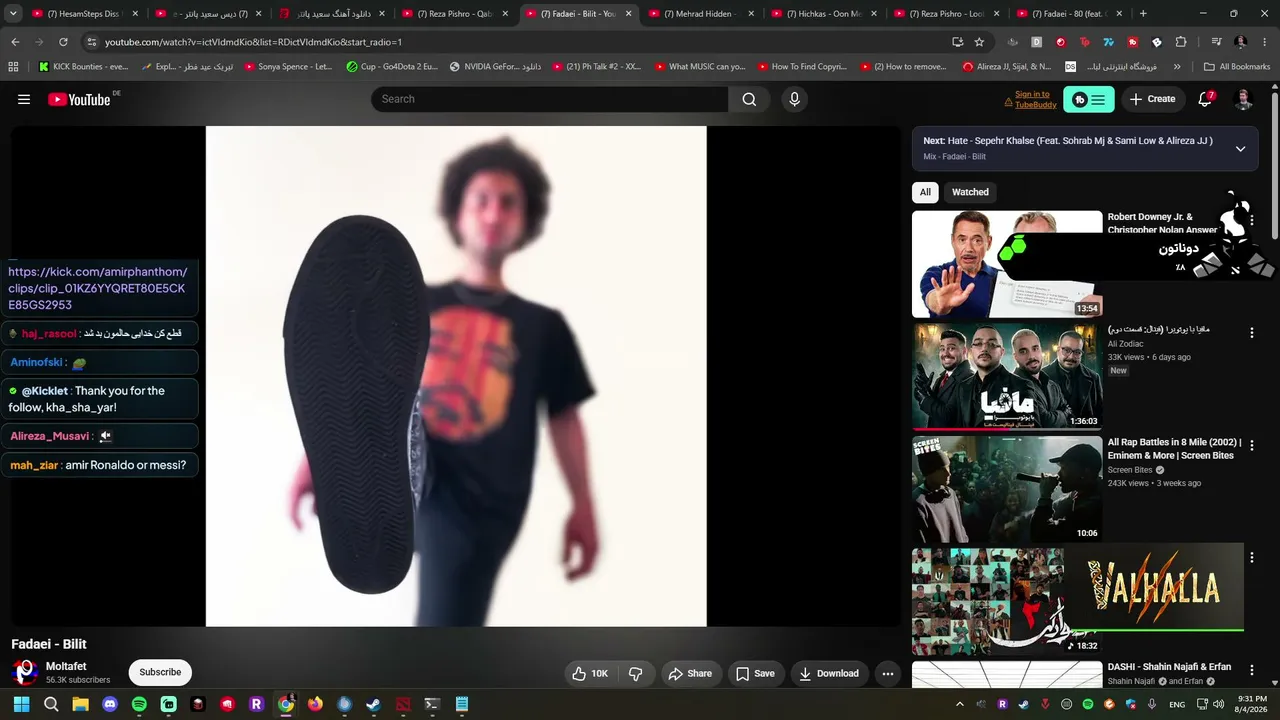Go to the YouTube home logo
The width and height of the screenshot is (1280, 720).
click(x=79, y=99)
